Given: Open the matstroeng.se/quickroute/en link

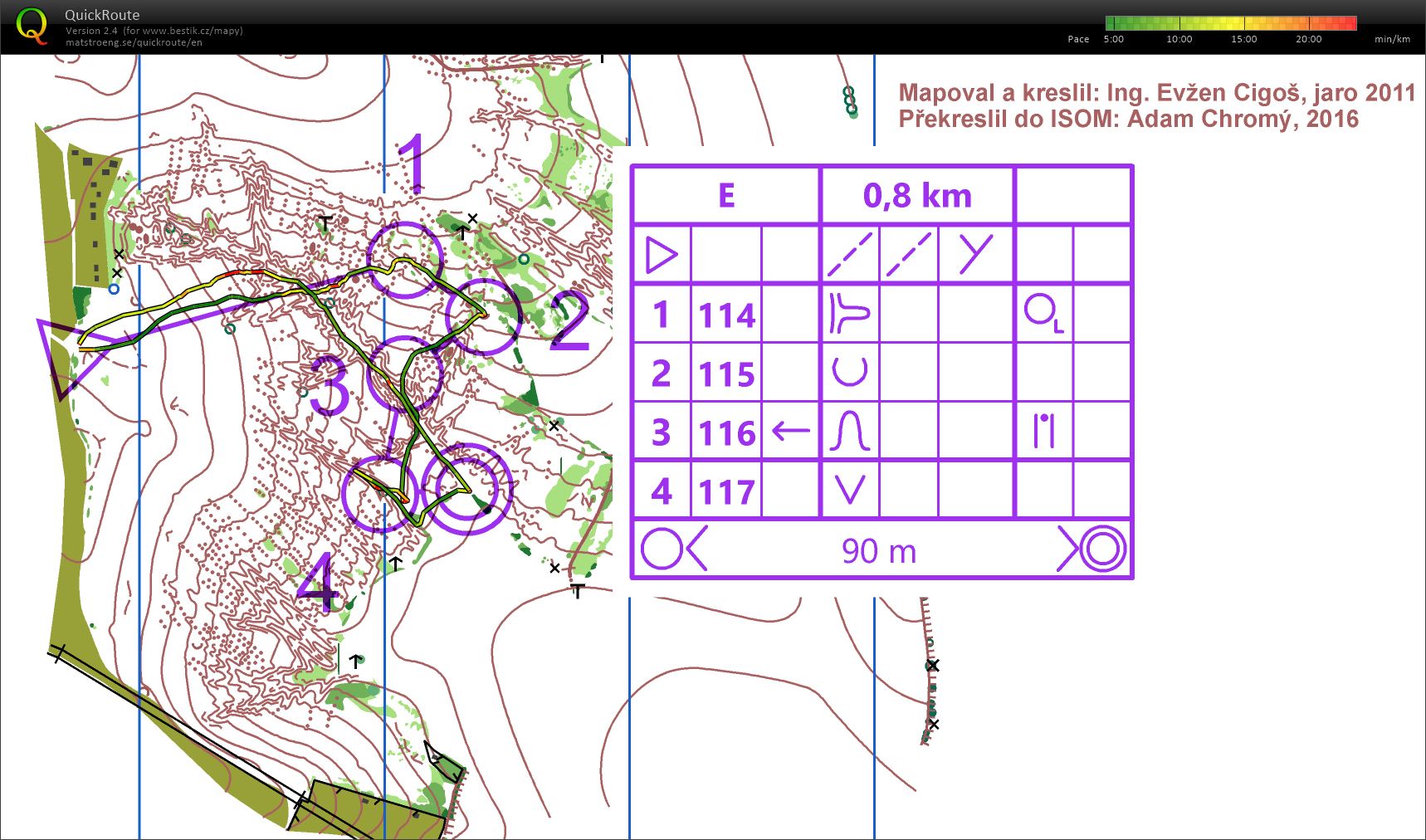Looking at the screenshot, I should point(134,42).
